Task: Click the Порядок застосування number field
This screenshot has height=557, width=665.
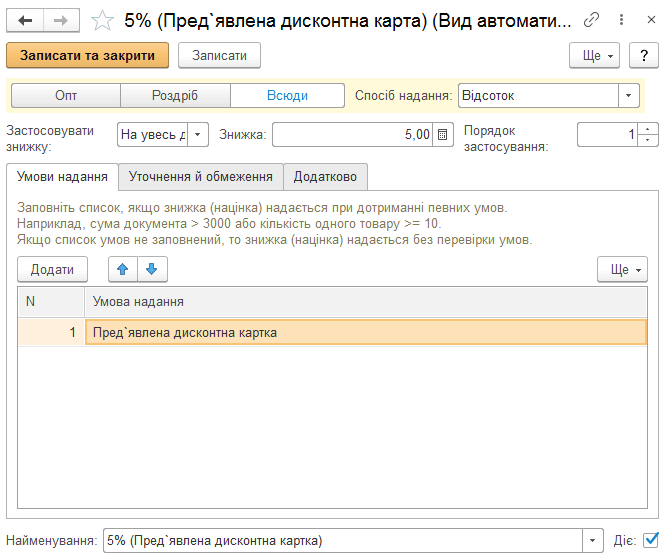Action: click(x=607, y=135)
